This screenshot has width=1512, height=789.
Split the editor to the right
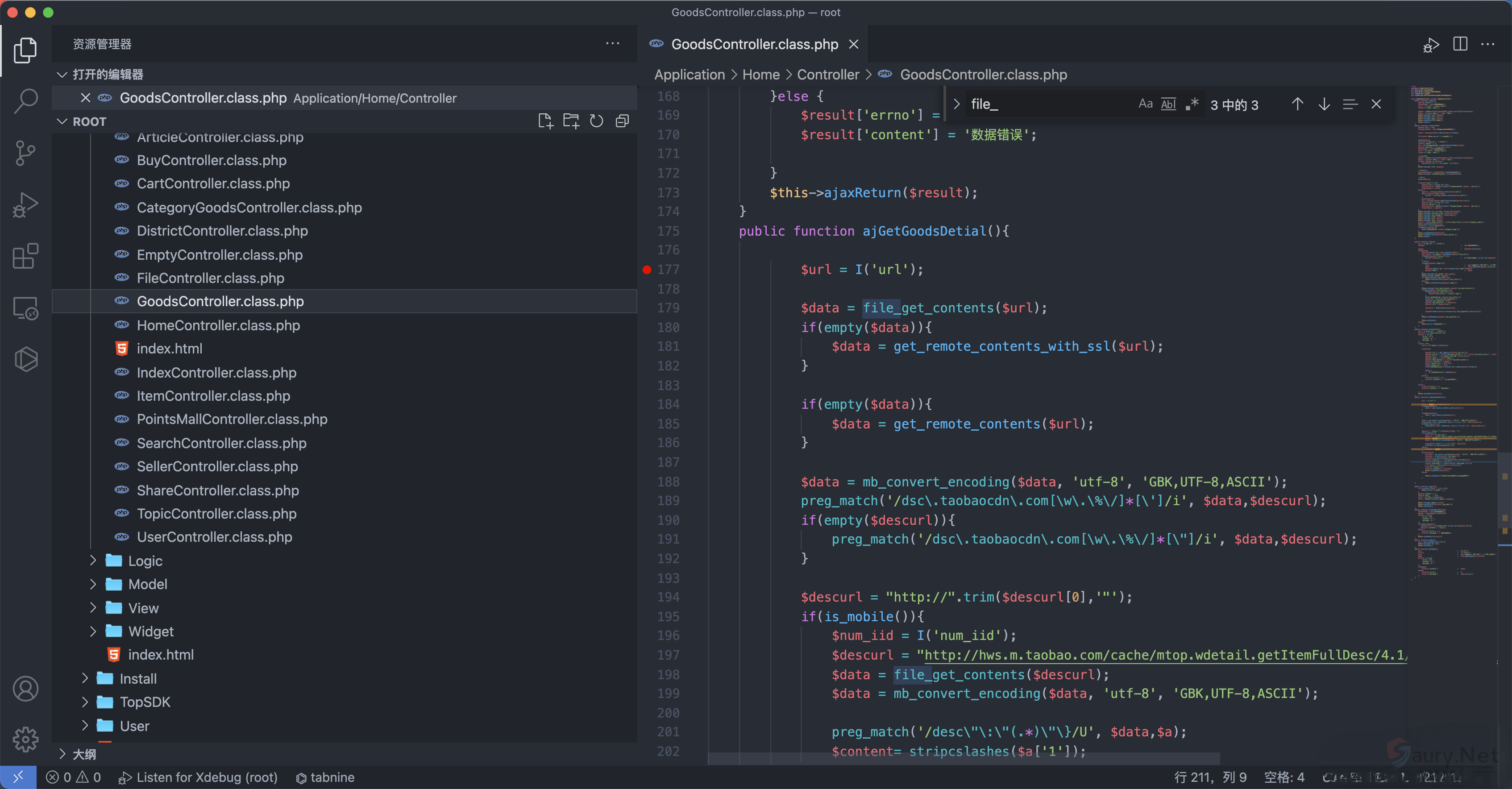coord(1460,44)
